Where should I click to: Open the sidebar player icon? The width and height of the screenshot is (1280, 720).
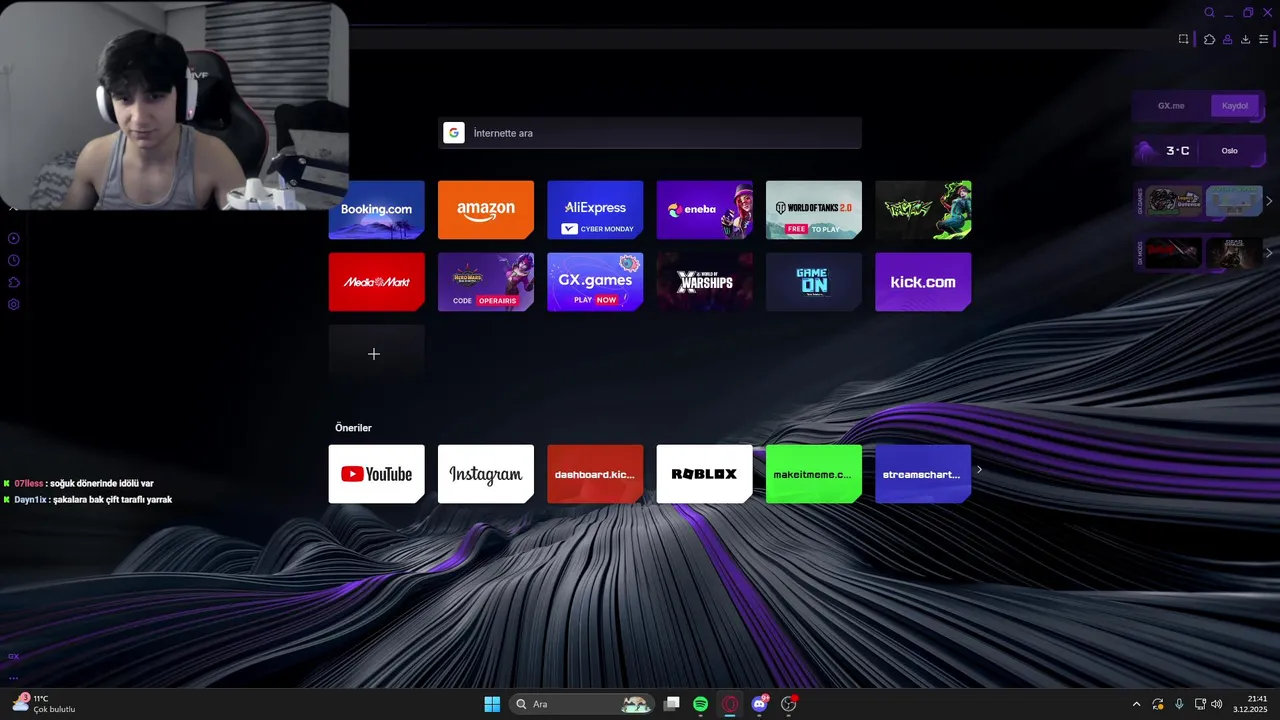click(x=14, y=238)
